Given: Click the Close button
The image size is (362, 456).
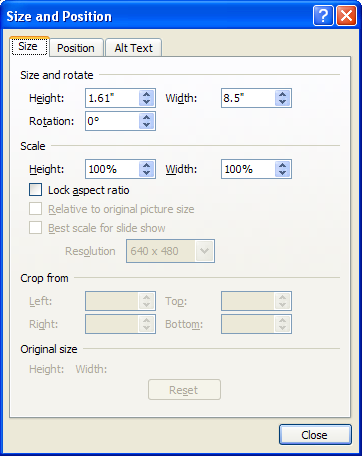Looking at the screenshot, I should 315,435.
